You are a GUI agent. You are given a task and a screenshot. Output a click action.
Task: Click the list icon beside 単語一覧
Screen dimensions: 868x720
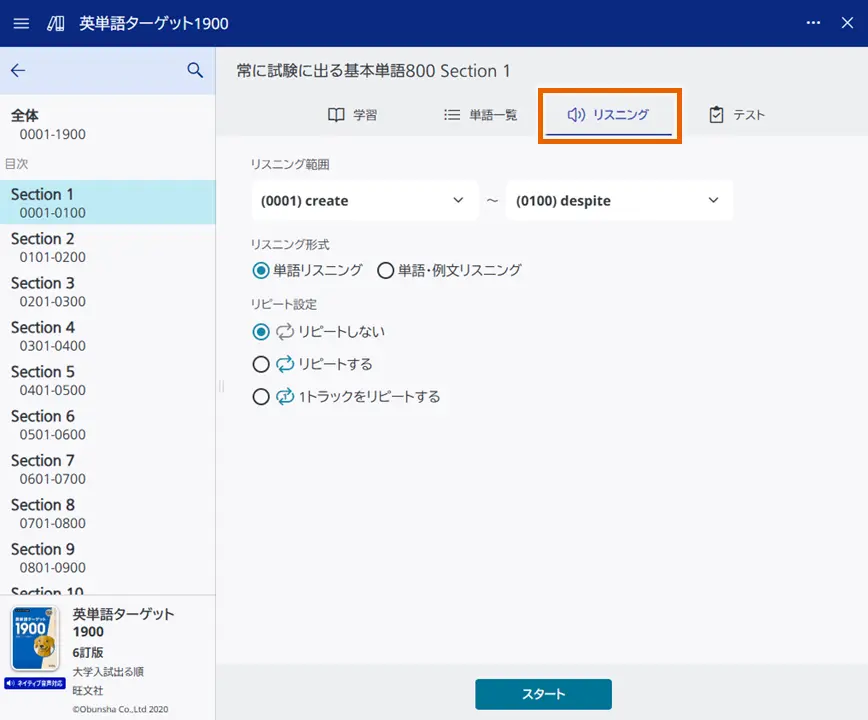452,114
